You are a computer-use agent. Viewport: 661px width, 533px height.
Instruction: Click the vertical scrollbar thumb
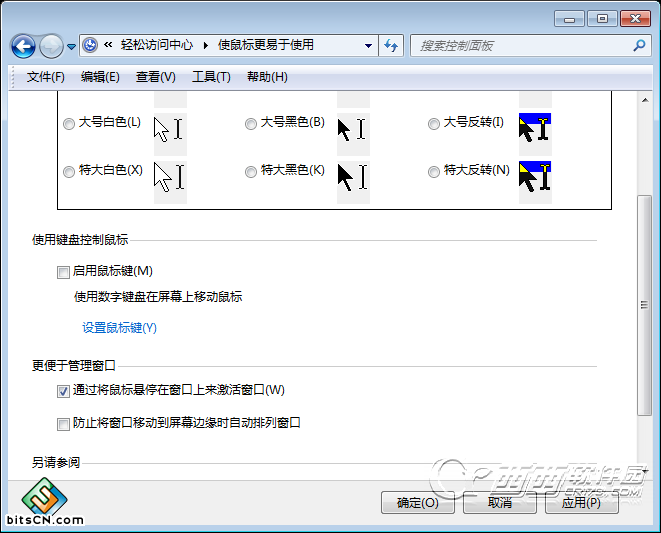tap(644, 305)
